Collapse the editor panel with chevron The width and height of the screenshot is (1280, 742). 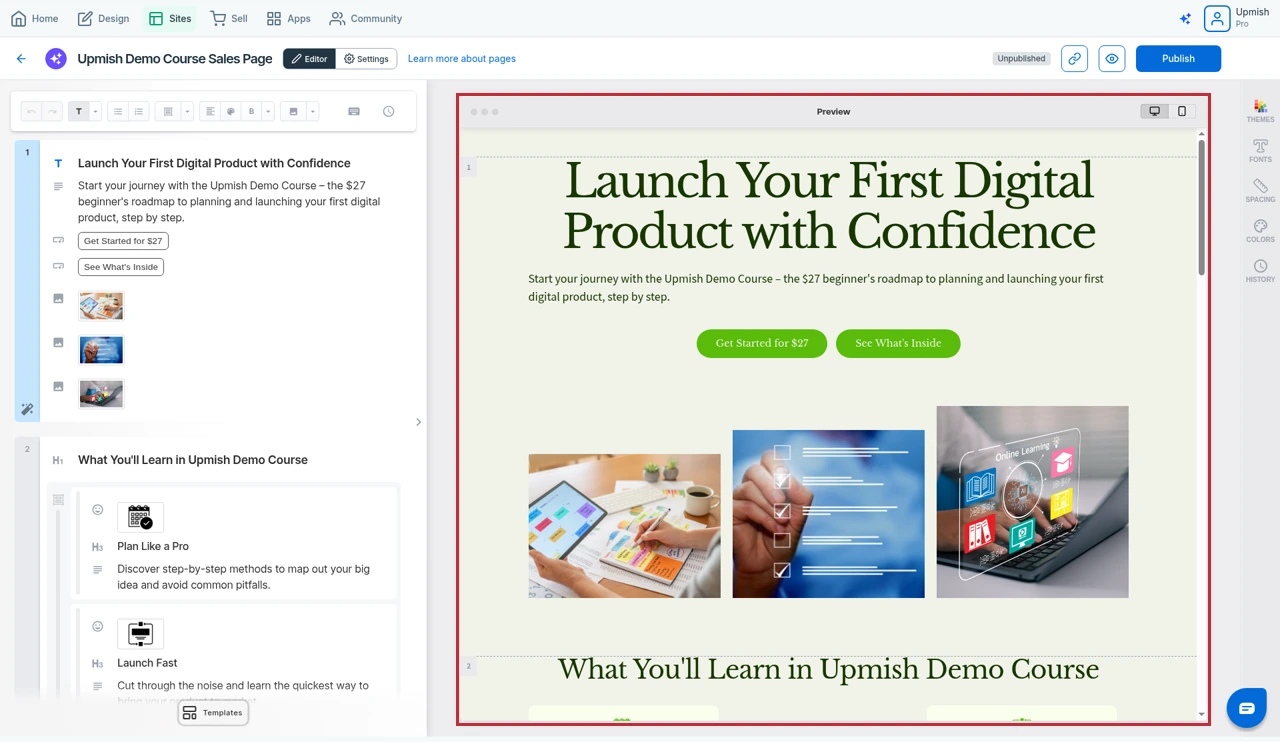[418, 422]
